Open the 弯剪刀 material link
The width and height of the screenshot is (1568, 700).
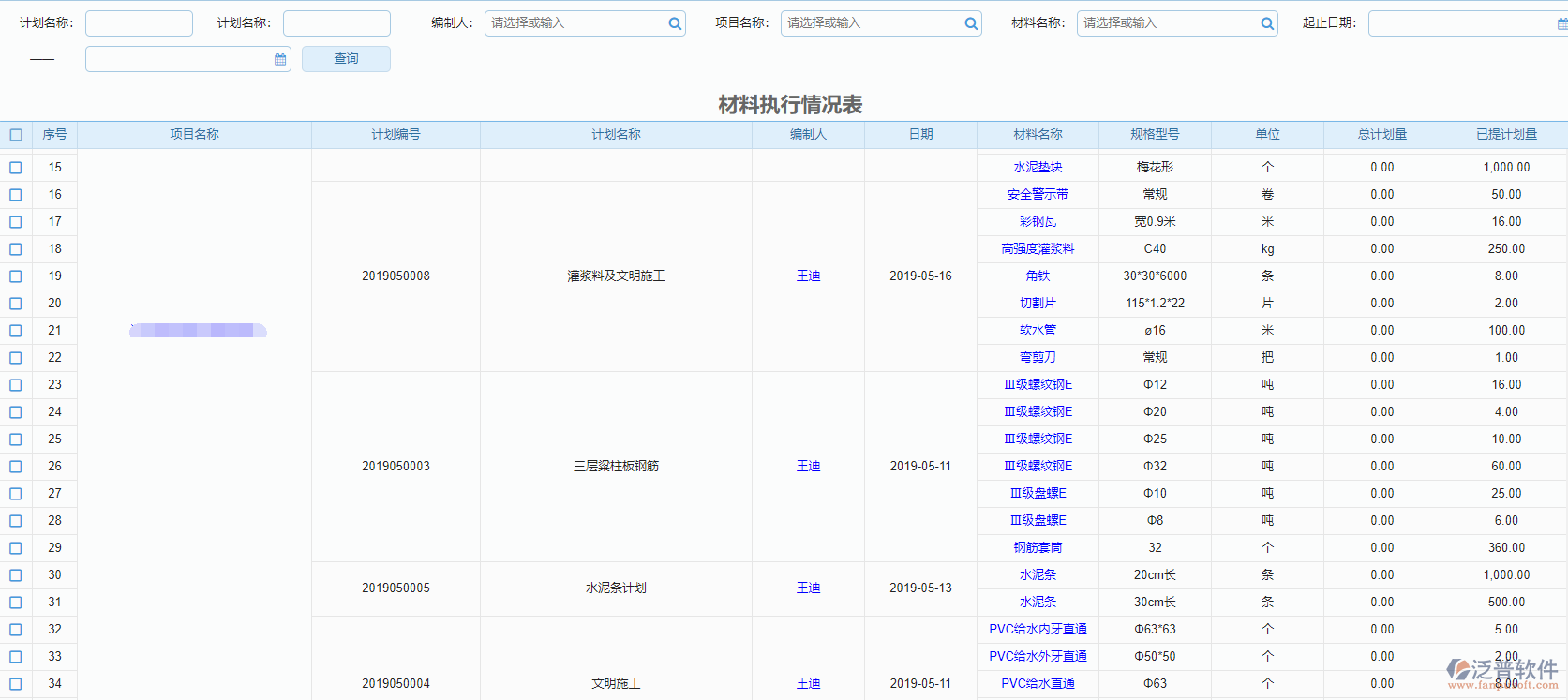[1038, 358]
